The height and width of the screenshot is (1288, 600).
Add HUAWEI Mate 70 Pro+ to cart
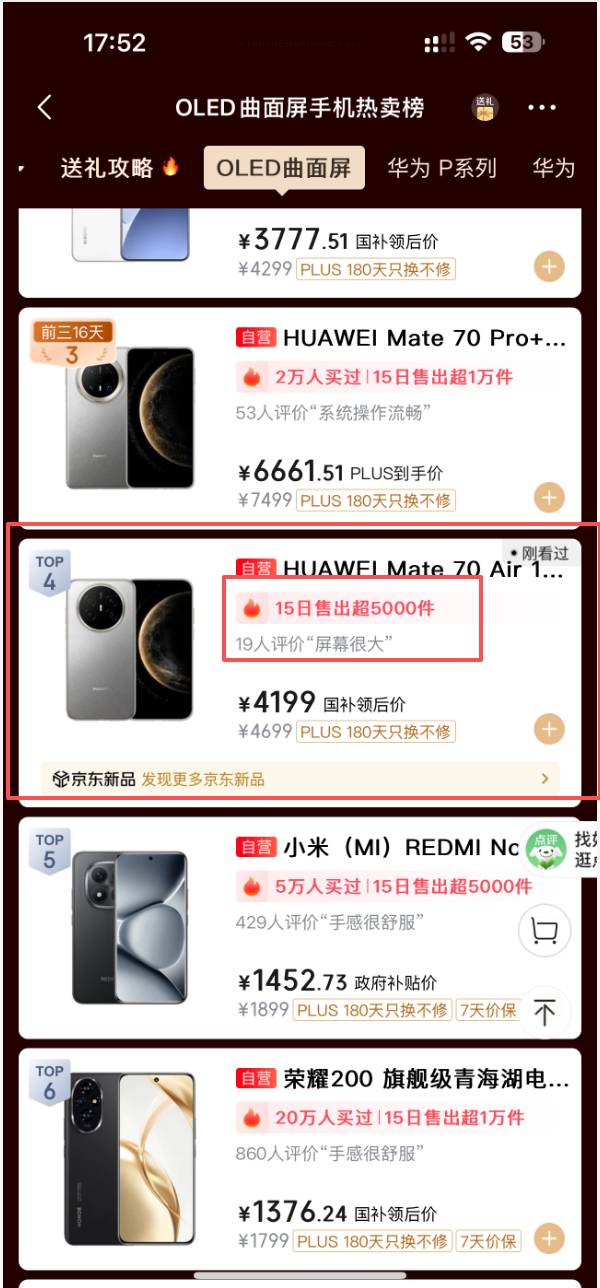point(549,497)
